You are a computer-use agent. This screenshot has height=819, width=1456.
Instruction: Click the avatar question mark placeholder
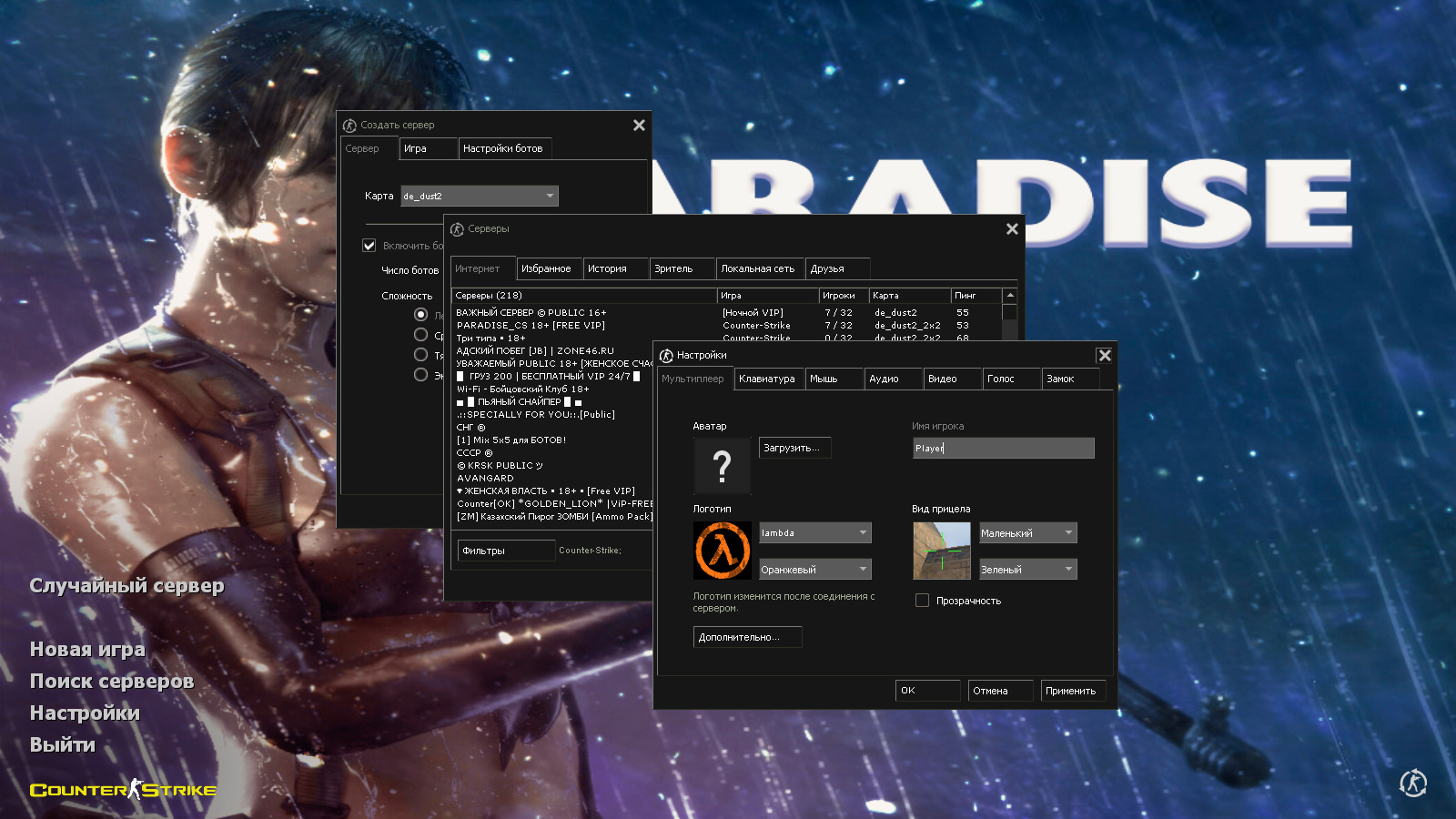click(x=722, y=466)
